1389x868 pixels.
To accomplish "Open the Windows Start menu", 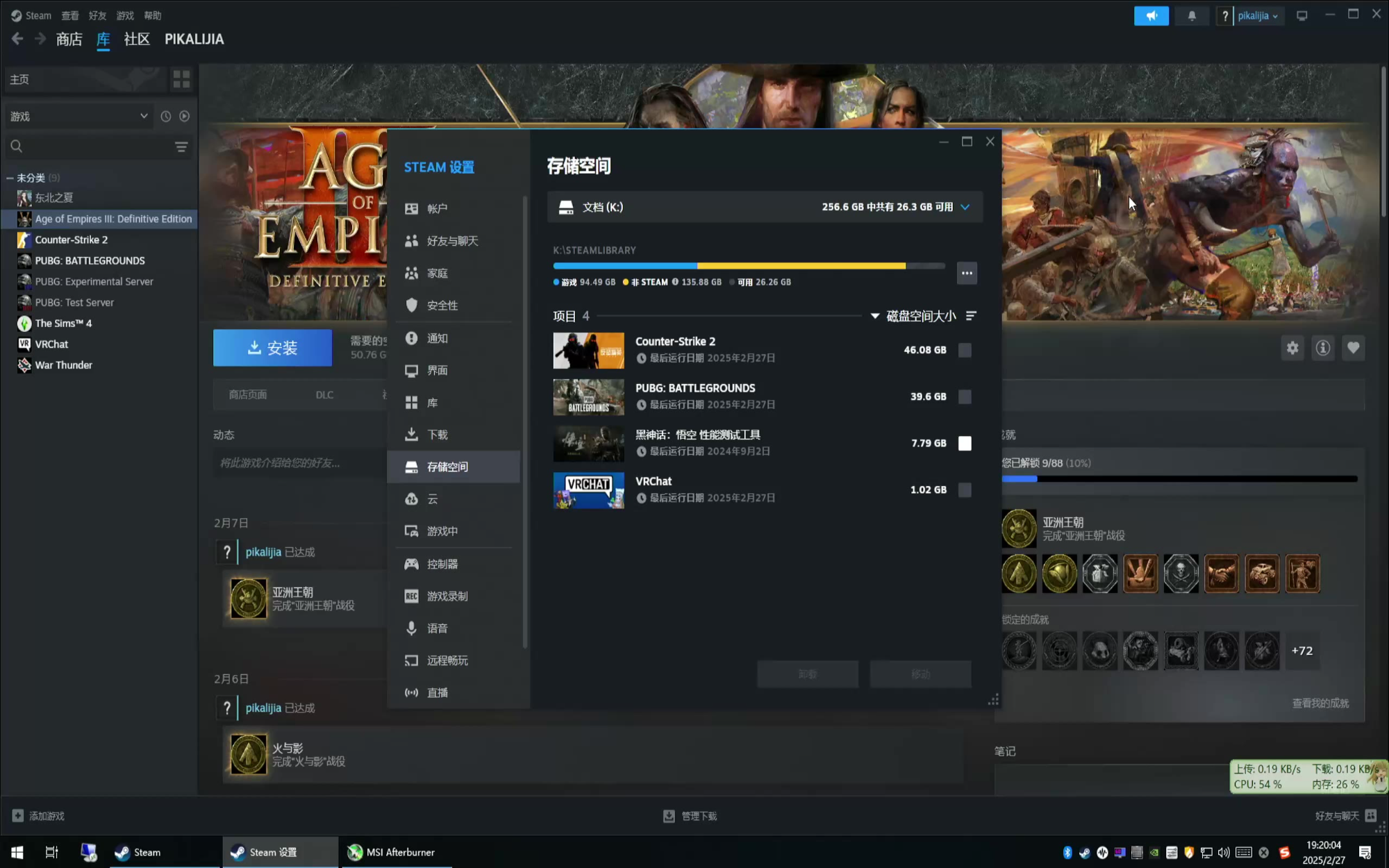I will (17, 852).
